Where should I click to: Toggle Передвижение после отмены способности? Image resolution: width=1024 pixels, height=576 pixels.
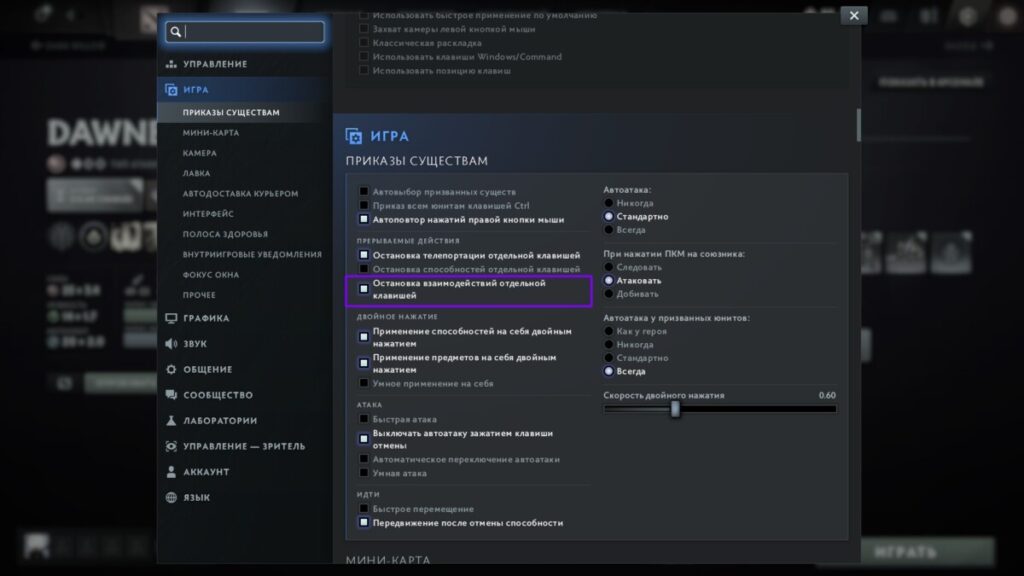[x=364, y=522]
